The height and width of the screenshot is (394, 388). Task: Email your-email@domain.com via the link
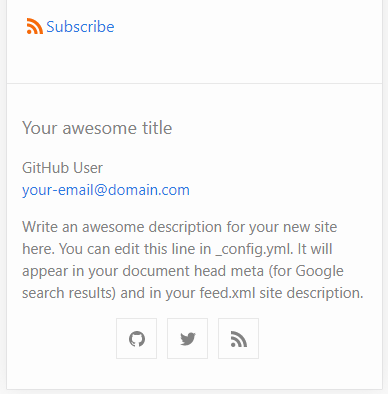(106, 190)
